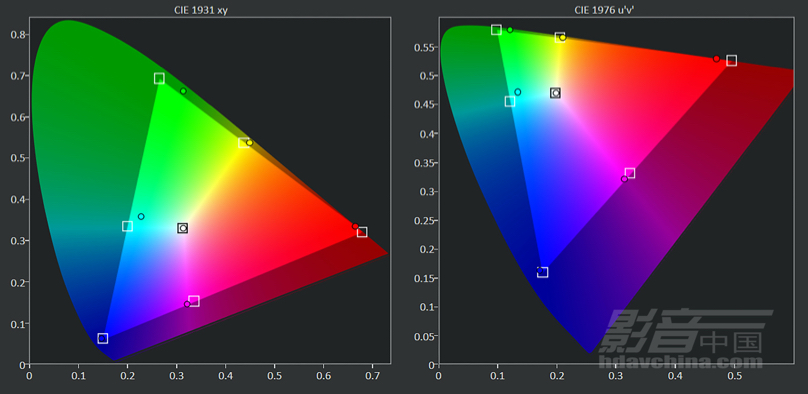This screenshot has width=808, height=394.
Task: Select blue target square in CIE 1931 chart
Action: click(x=103, y=338)
